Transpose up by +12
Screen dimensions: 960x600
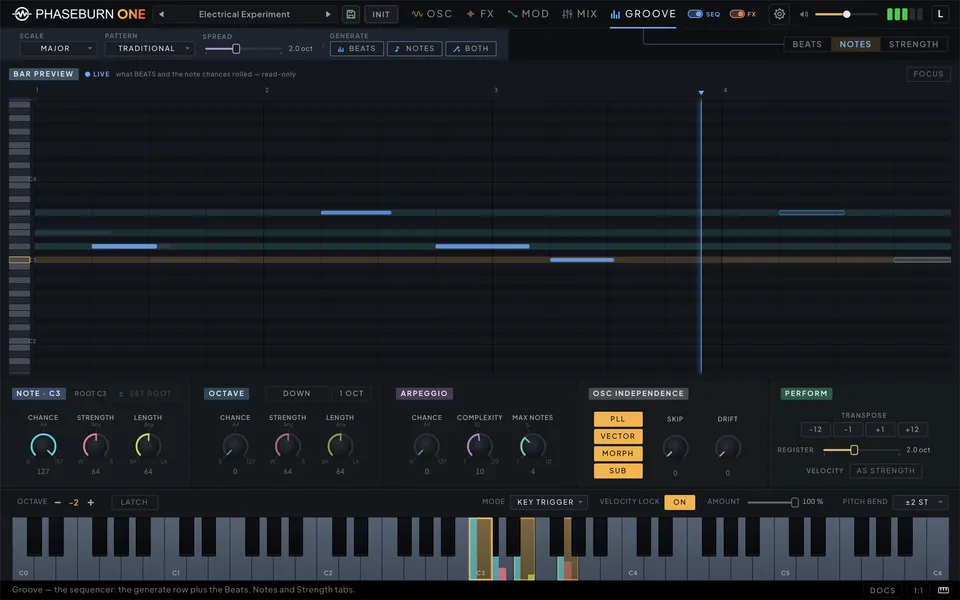pos(912,430)
